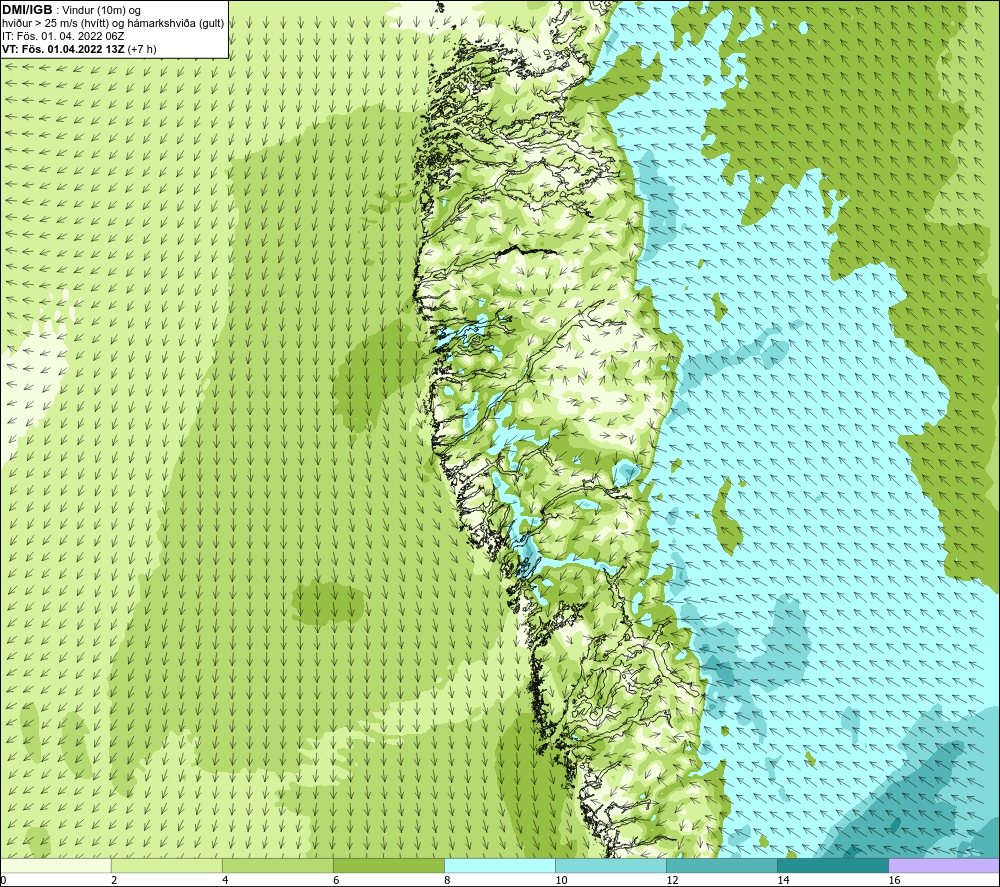Click the 'DMI/IGB' title text
1000x887 pixels.
coord(27,10)
